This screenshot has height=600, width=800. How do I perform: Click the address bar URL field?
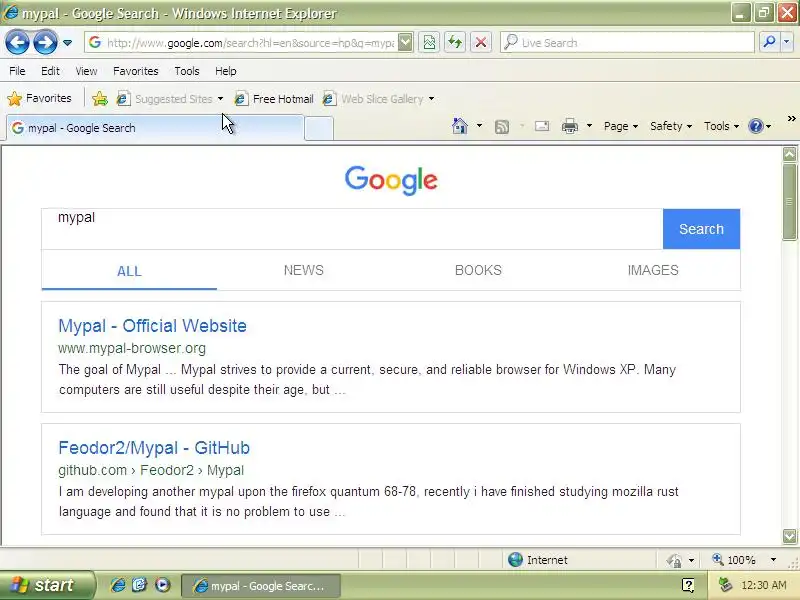tap(242, 43)
